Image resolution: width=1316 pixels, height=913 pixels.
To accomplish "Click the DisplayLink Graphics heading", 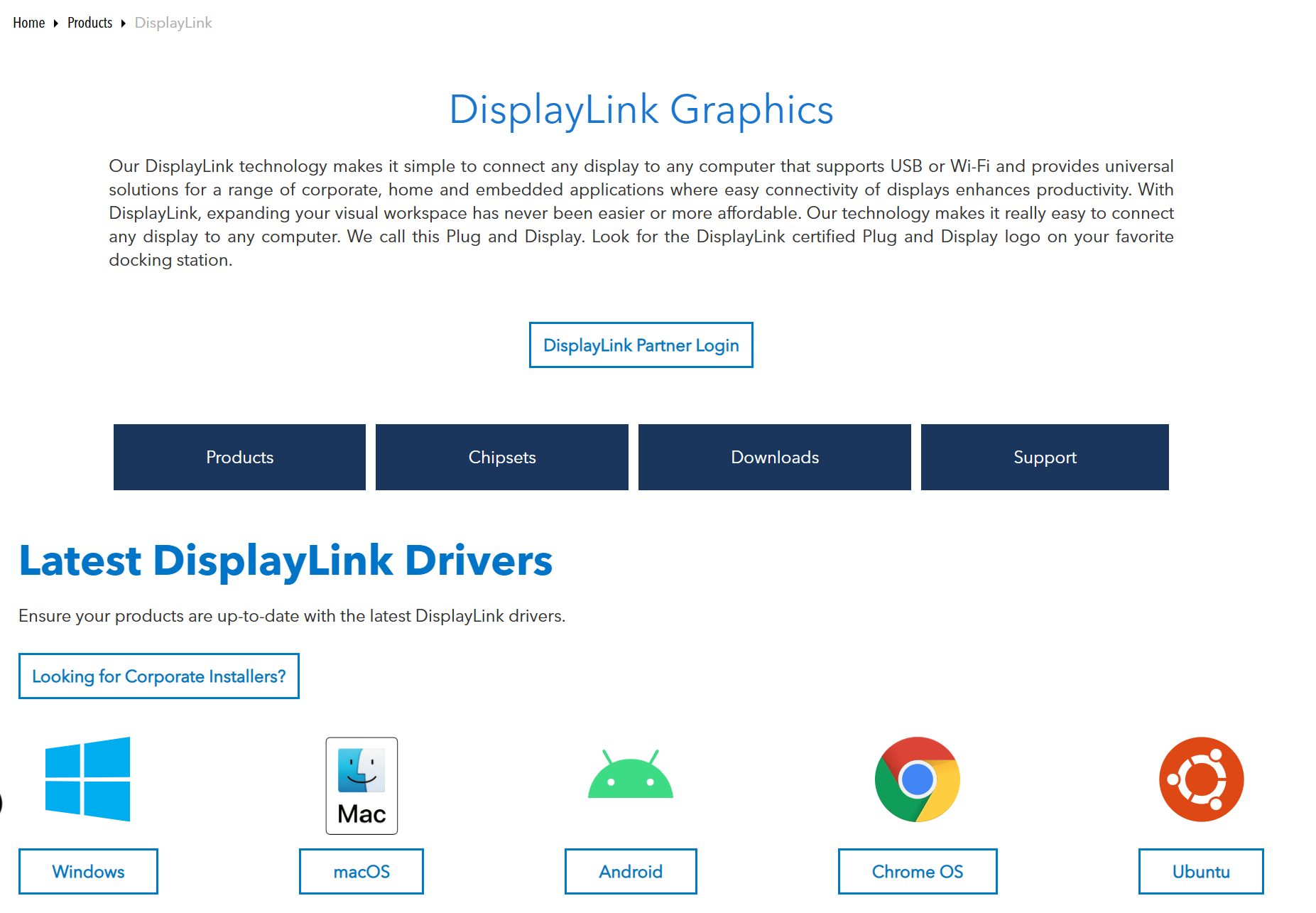I will coord(641,109).
